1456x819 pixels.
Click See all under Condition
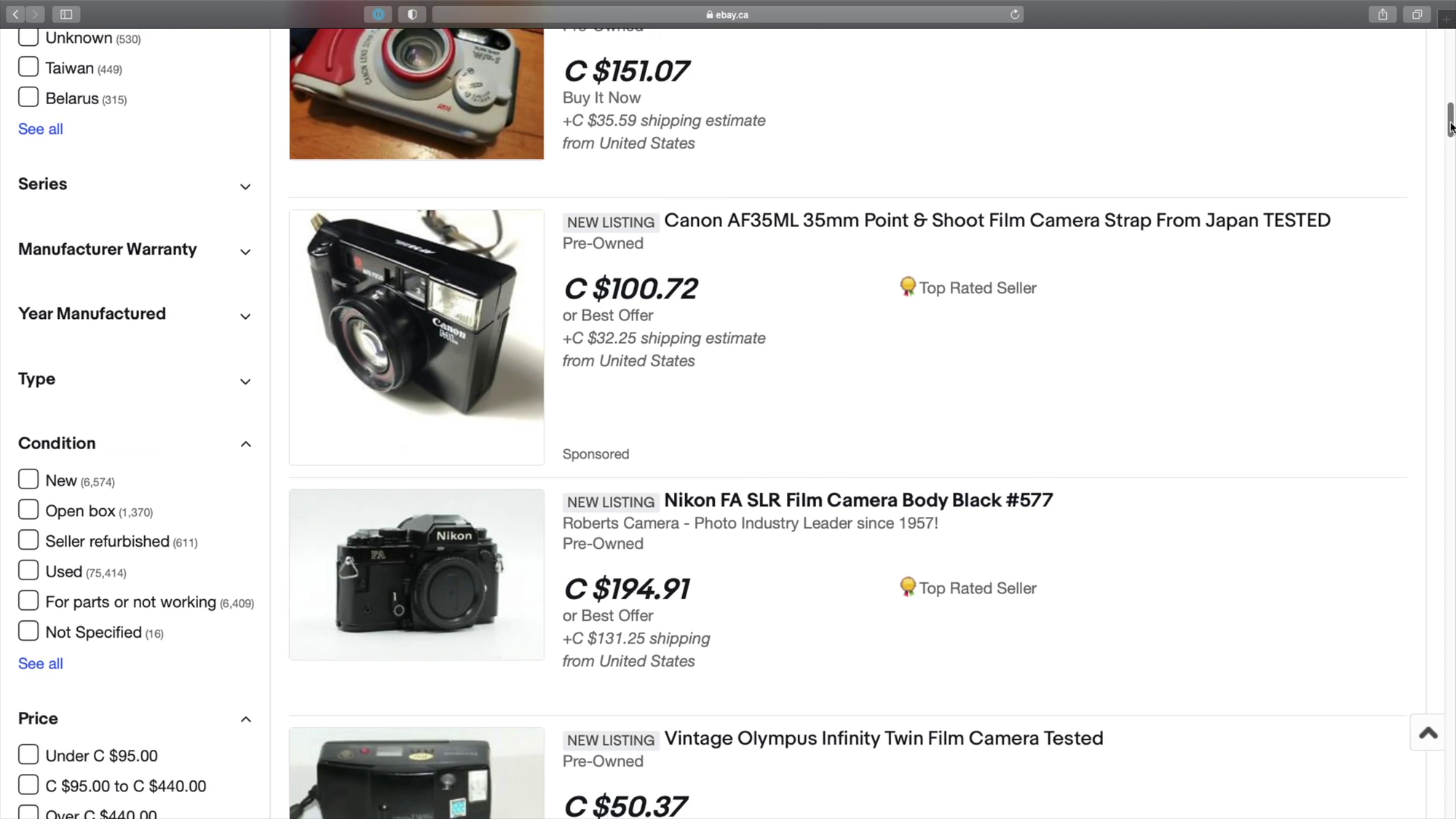[x=41, y=663]
